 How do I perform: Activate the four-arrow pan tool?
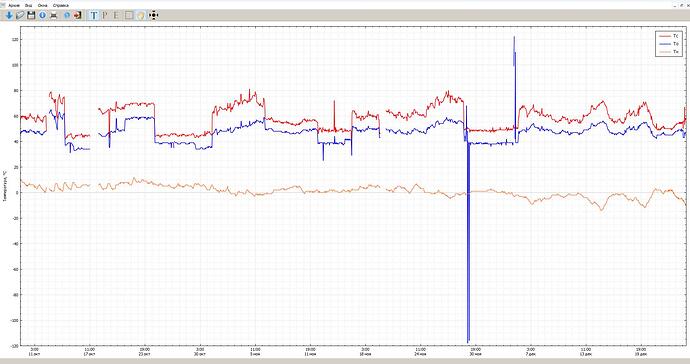click(153, 15)
